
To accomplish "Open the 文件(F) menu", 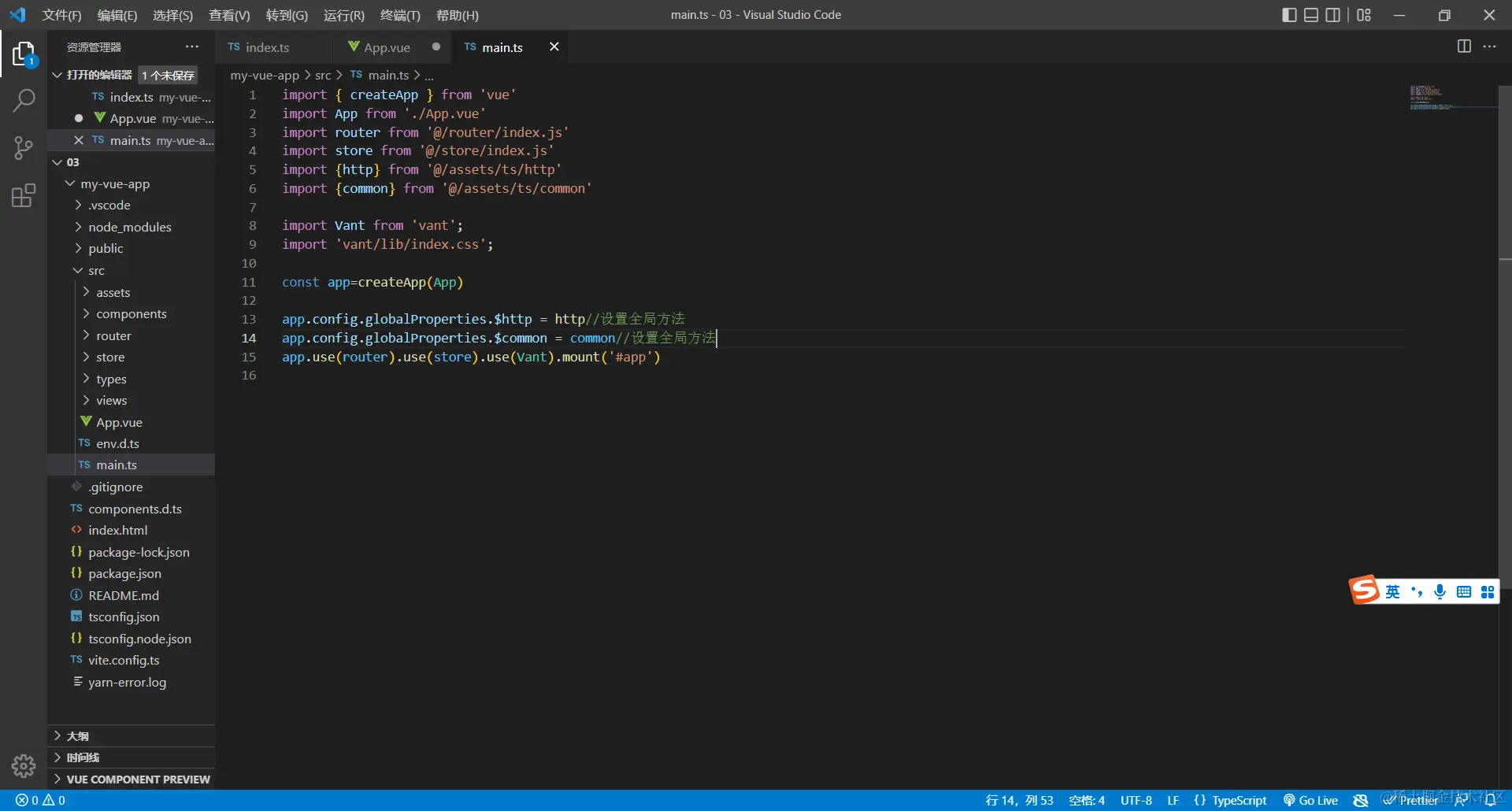I will coord(61,15).
